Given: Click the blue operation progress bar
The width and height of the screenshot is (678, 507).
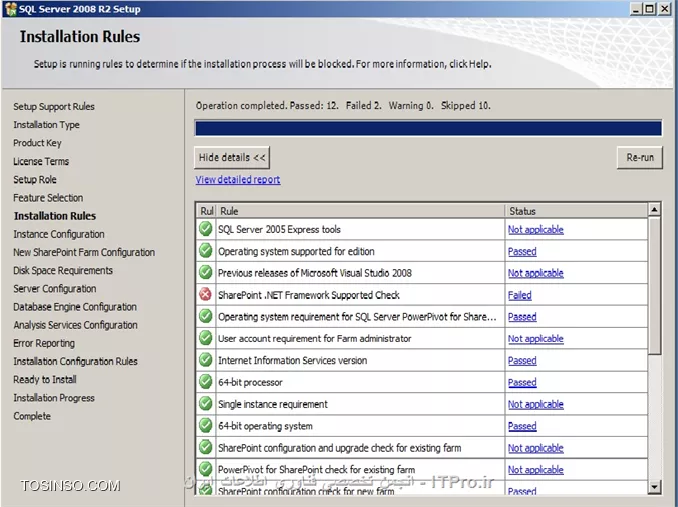Looking at the screenshot, I should pyautogui.click(x=428, y=128).
